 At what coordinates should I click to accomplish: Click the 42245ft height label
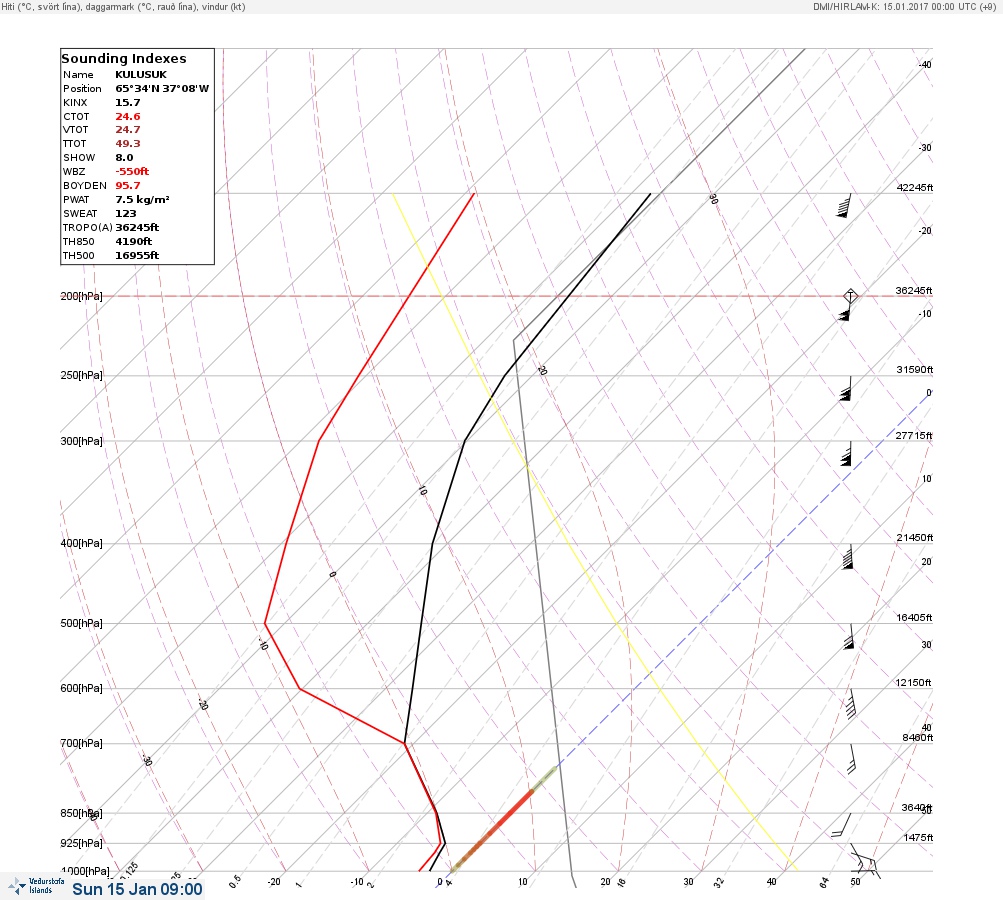click(x=915, y=187)
